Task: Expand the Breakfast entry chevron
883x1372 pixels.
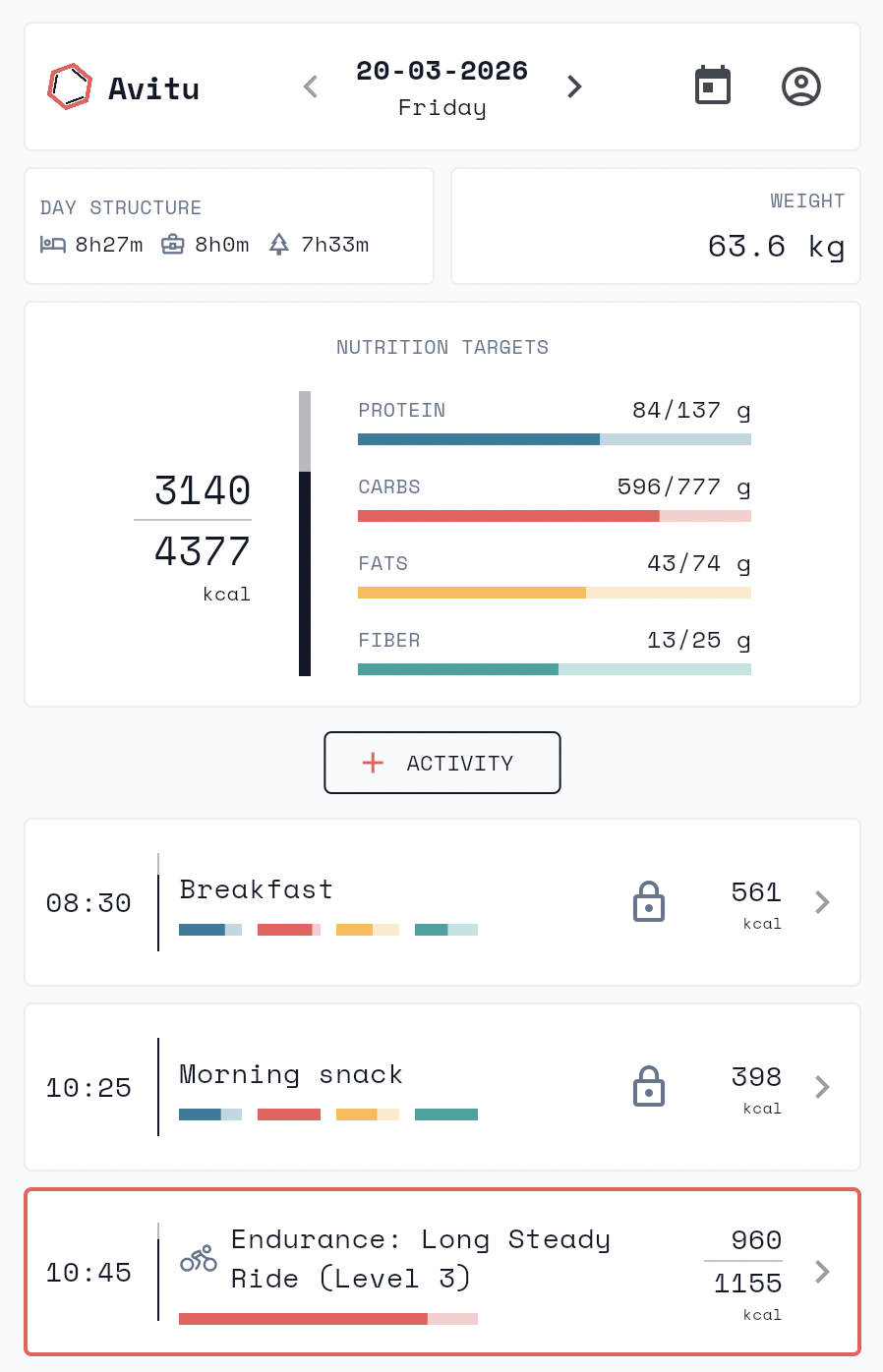Action: click(821, 901)
